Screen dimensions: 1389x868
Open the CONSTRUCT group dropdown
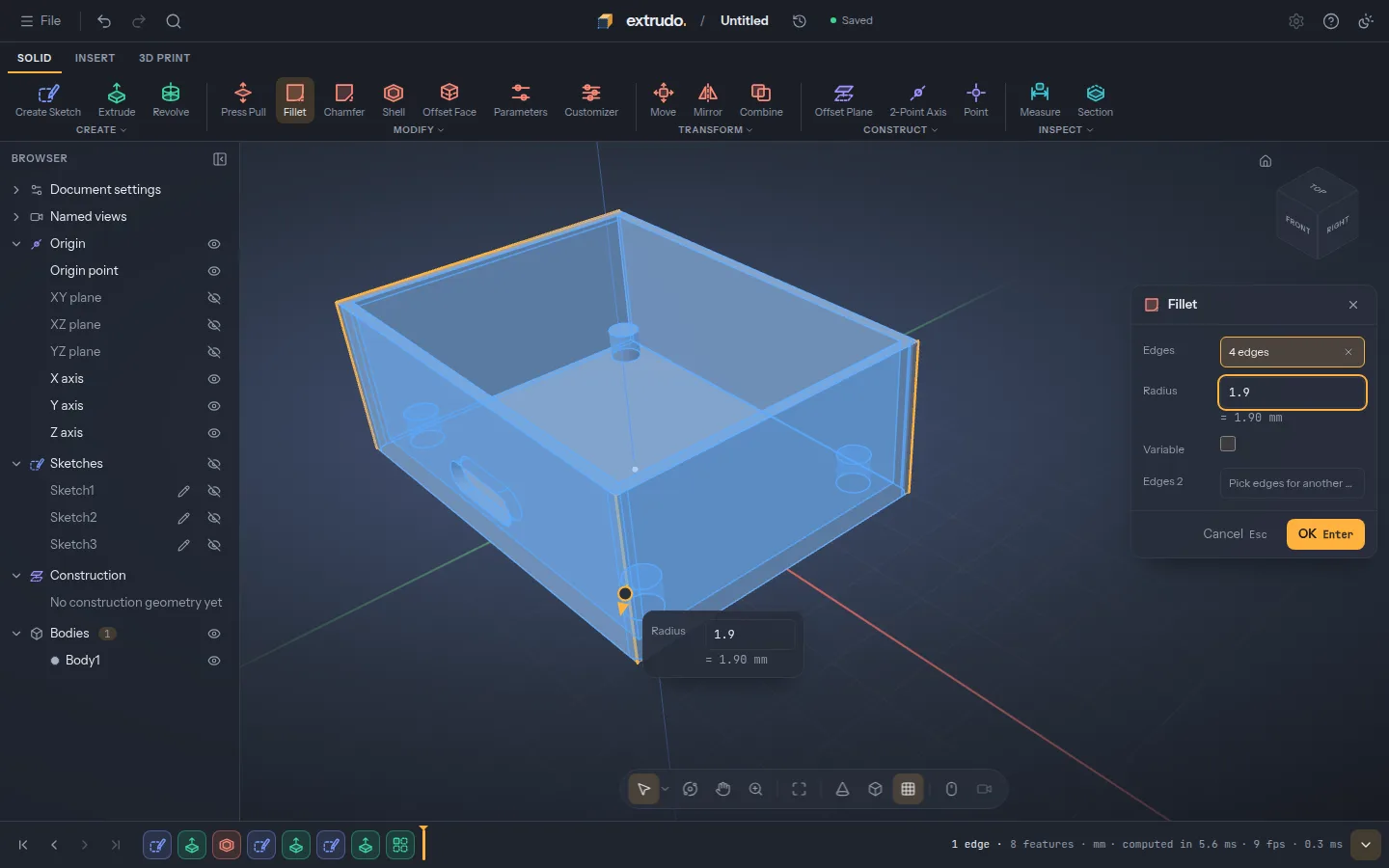[900, 130]
